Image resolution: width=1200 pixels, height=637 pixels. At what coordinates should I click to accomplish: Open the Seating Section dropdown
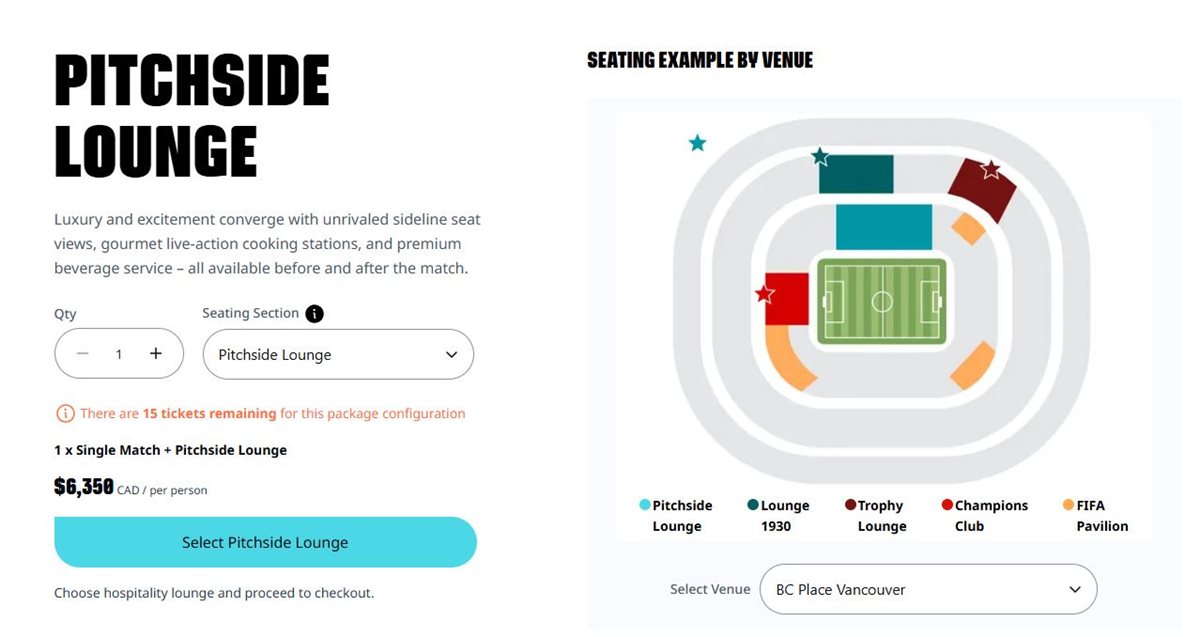(x=338, y=355)
